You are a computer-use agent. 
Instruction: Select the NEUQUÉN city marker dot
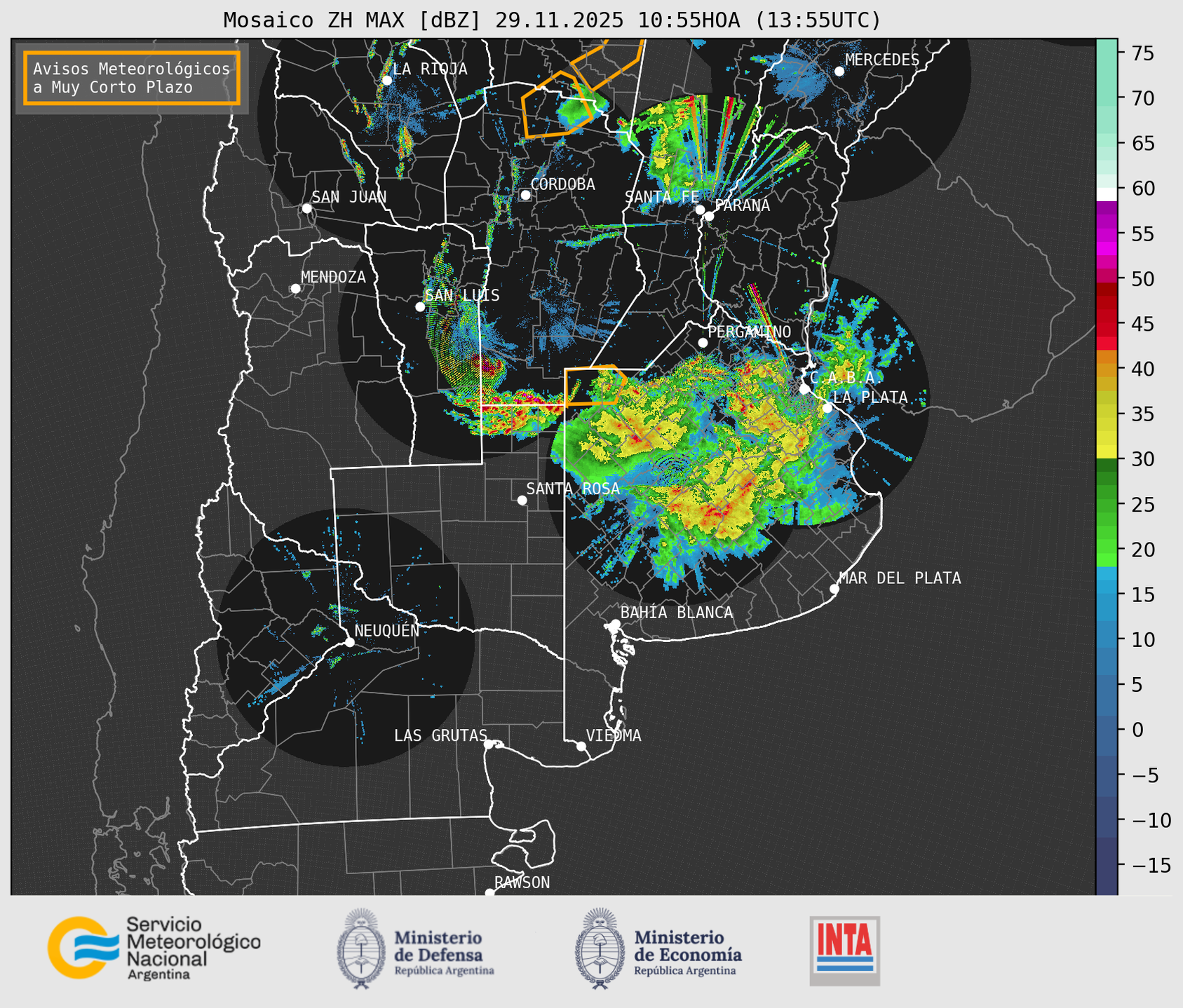pyautogui.click(x=349, y=641)
